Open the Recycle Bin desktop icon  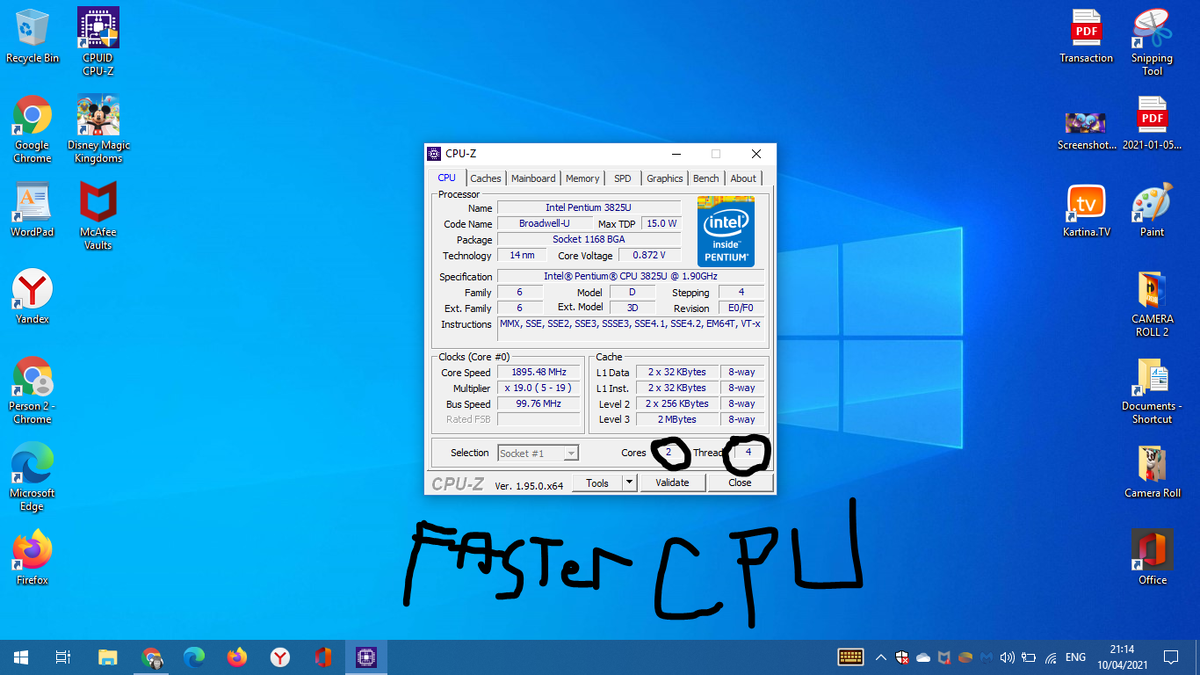(32, 37)
